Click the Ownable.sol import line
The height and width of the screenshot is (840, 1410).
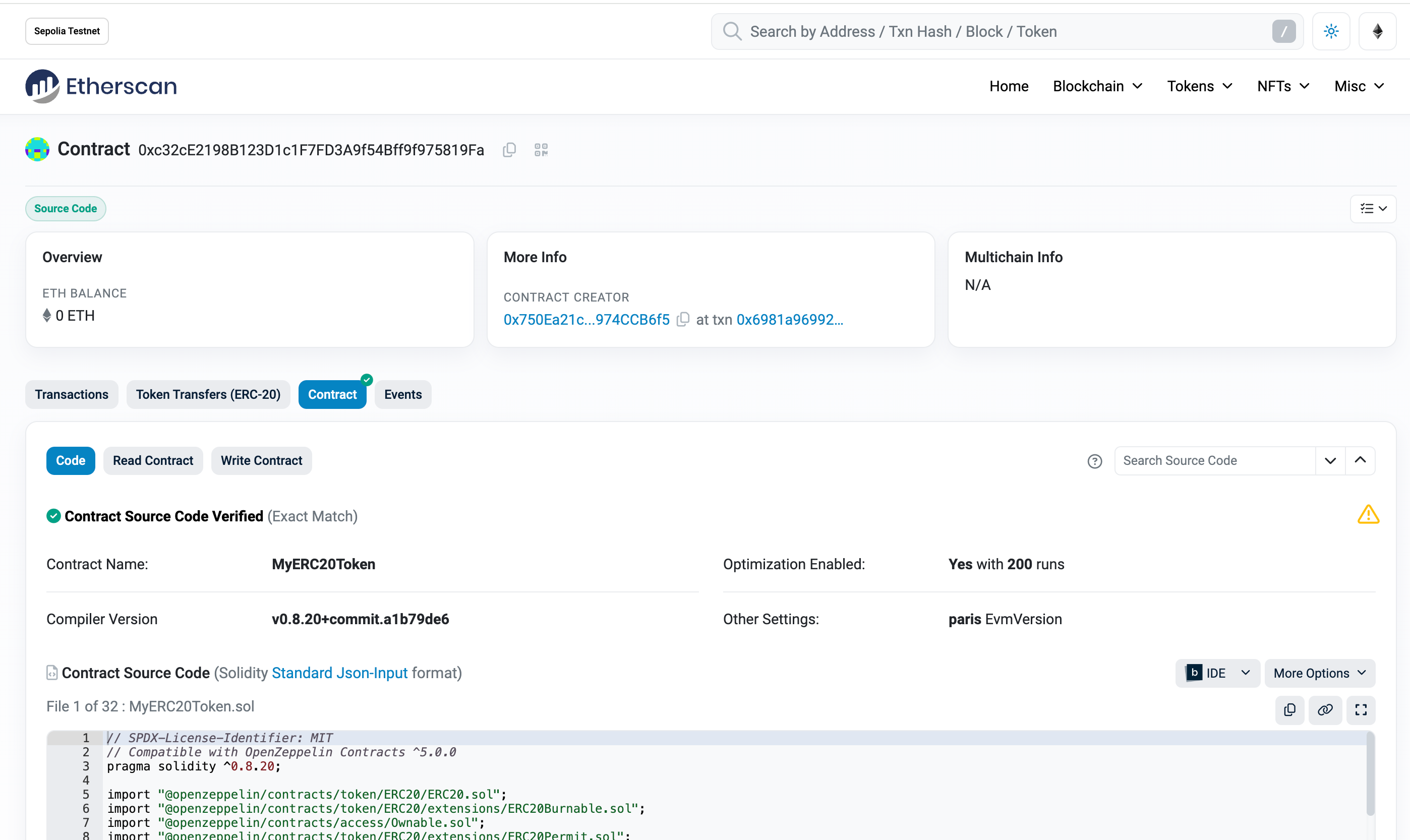click(x=296, y=823)
